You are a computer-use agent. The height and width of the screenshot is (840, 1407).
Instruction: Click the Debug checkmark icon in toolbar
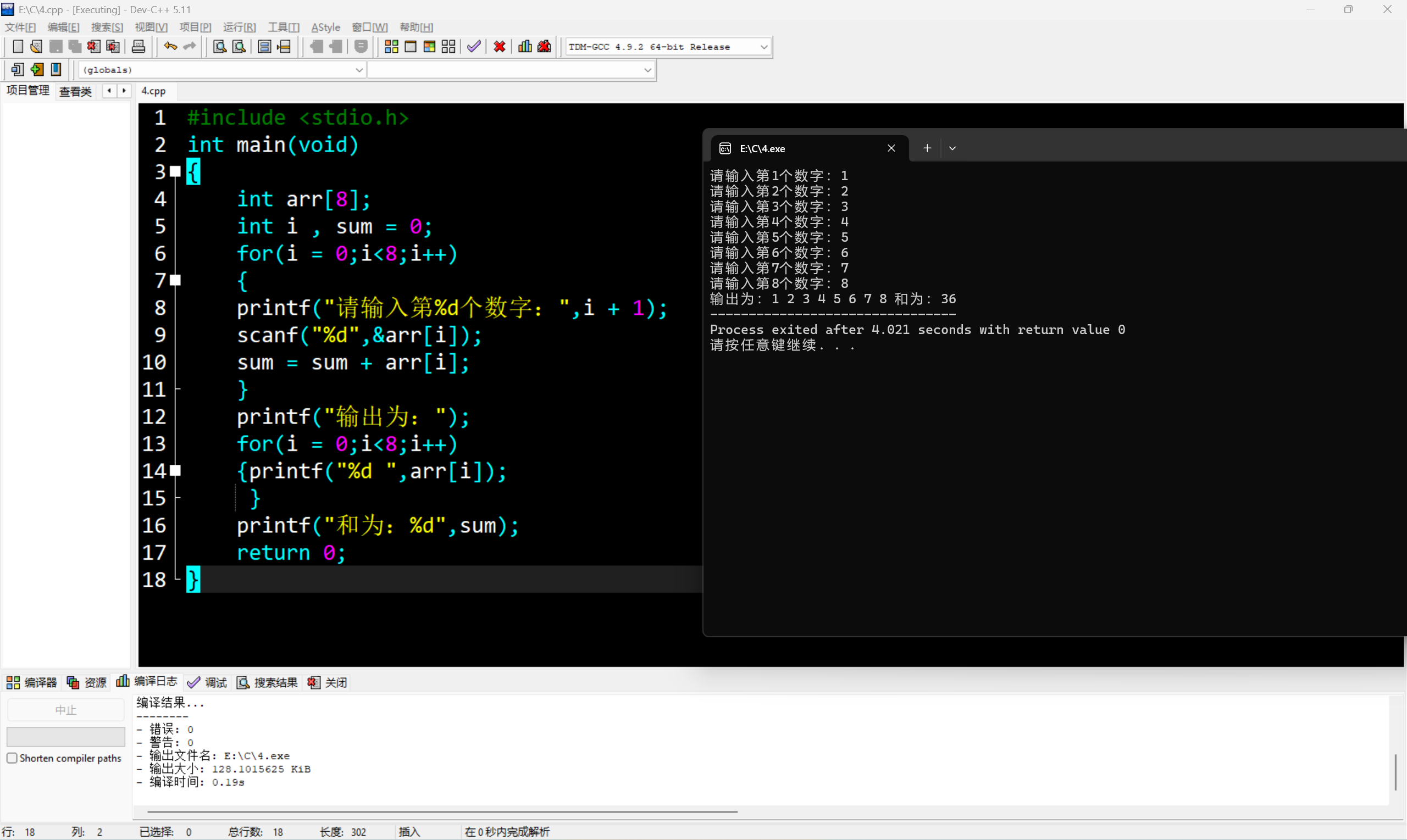[474, 46]
